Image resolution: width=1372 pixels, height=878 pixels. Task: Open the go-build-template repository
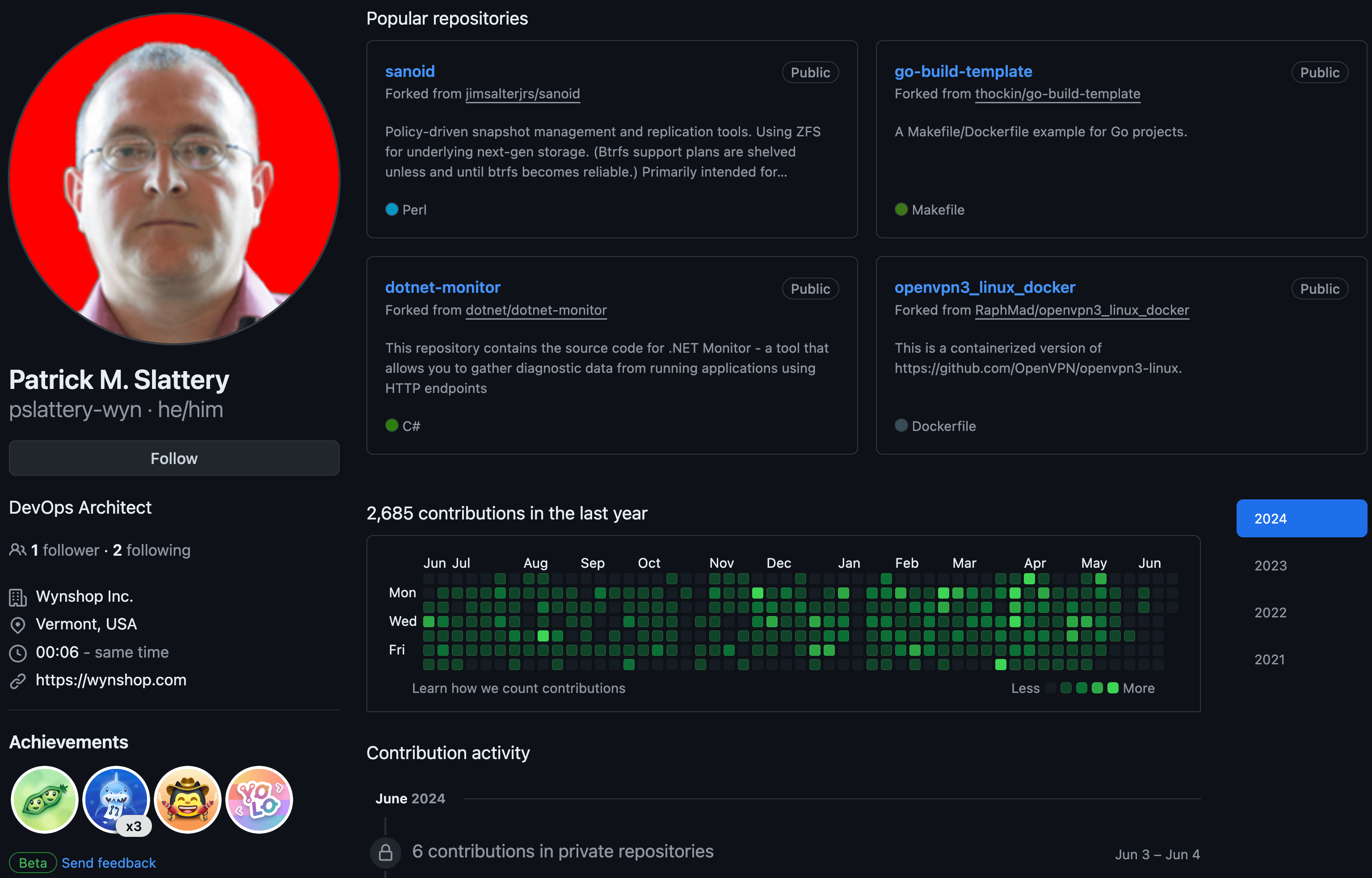click(964, 70)
